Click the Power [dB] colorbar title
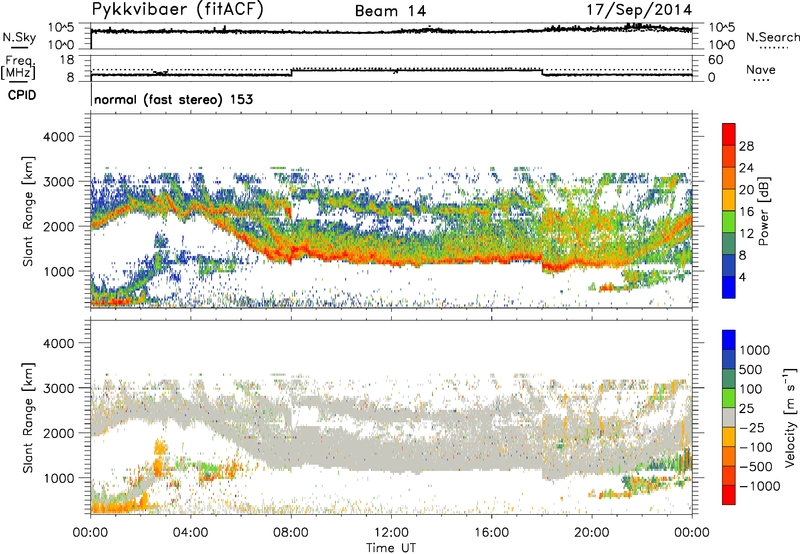Screen dimensions: 800x554 tap(763, 211)
